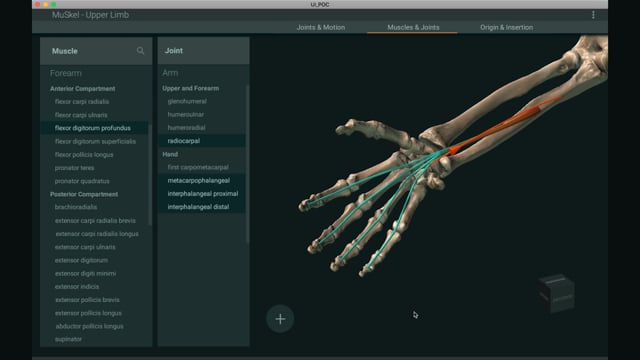This screenshot has height=360, width=640.
Task: Select extensor digitorum muscle
Action: pyautogui.click(x=81, y=260)
